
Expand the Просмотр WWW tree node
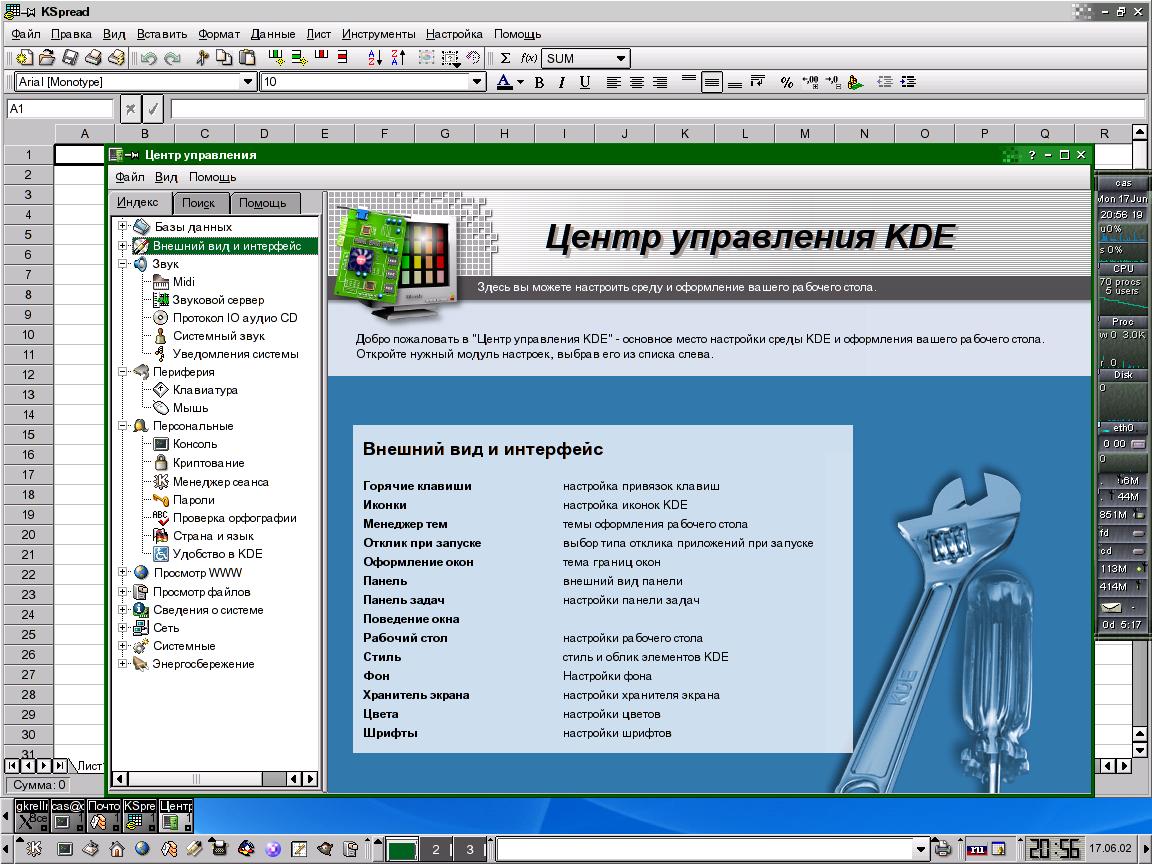(x=123, y=573)
